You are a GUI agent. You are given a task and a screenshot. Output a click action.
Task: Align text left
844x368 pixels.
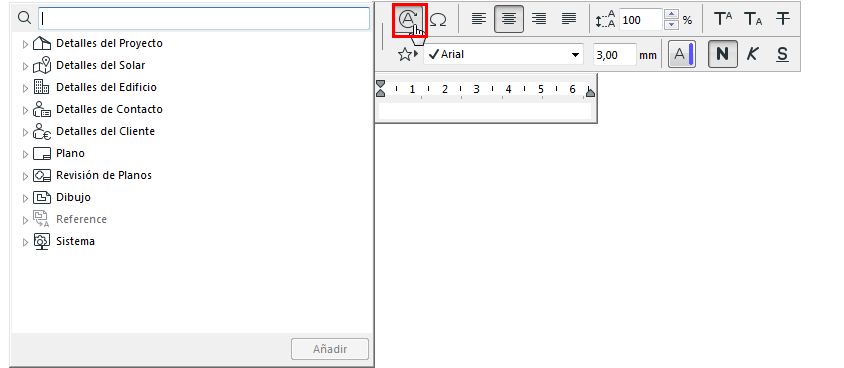coord(479,19)
